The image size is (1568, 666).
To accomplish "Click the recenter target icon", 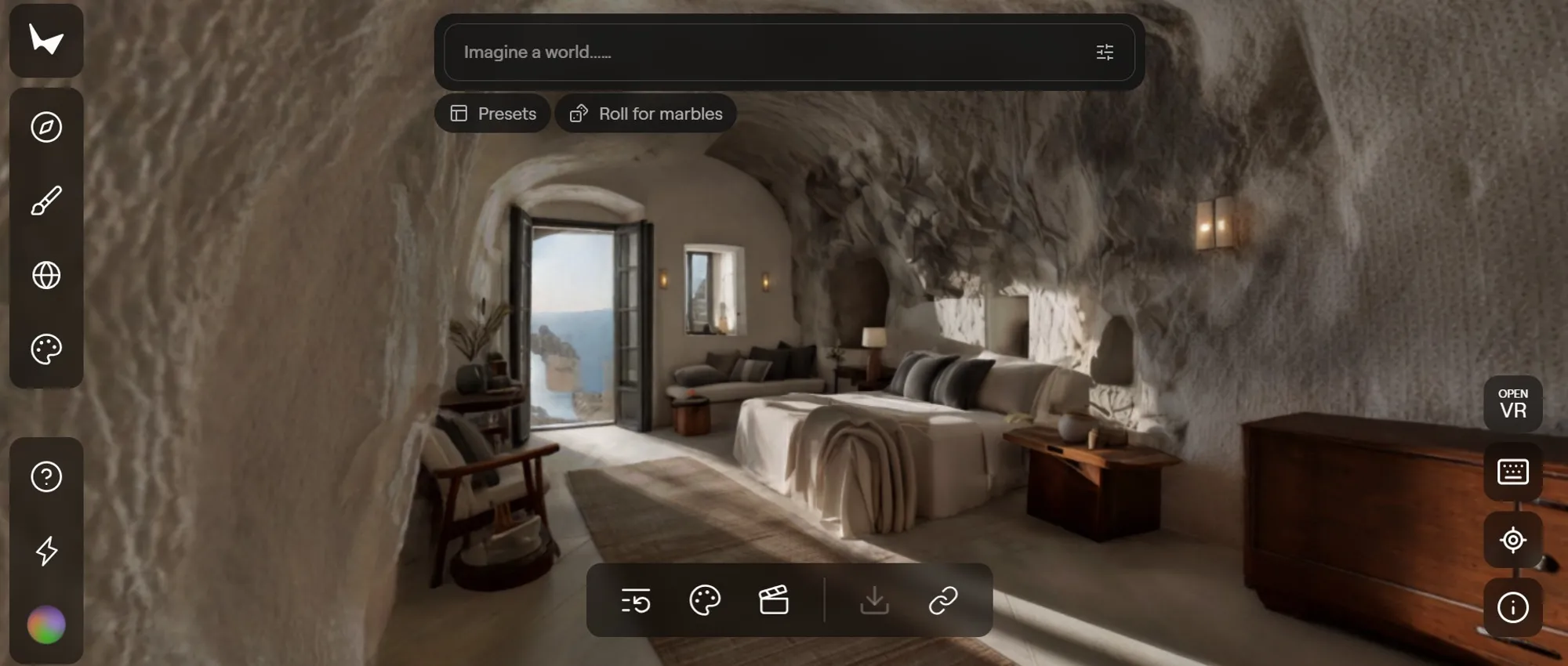I will pyautogui.click(x=1512, y=540).
